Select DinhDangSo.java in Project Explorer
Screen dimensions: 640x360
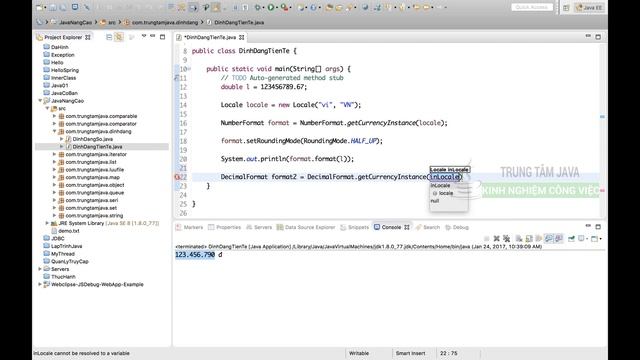click(93, 139)
